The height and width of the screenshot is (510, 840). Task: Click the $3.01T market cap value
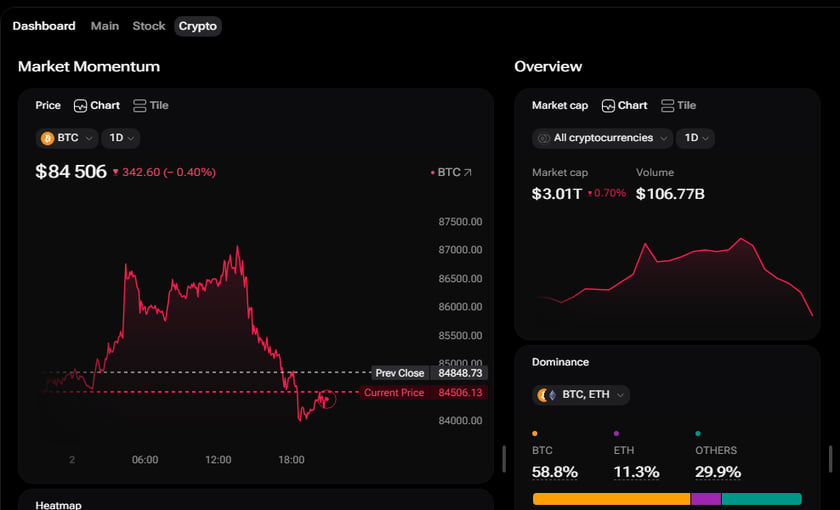click(557, 194)
